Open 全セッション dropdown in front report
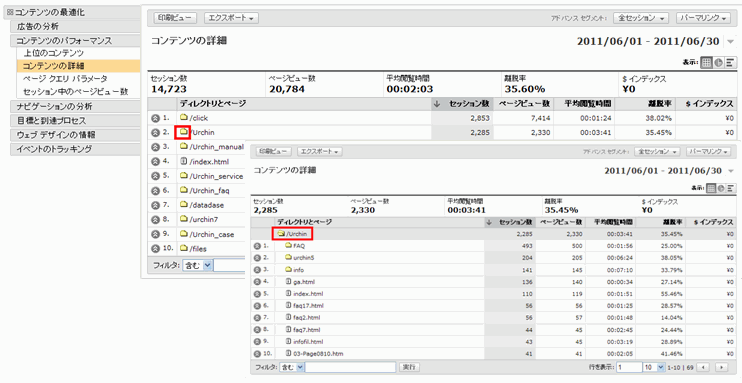742x383 pixels. click(x=657, y=151)
